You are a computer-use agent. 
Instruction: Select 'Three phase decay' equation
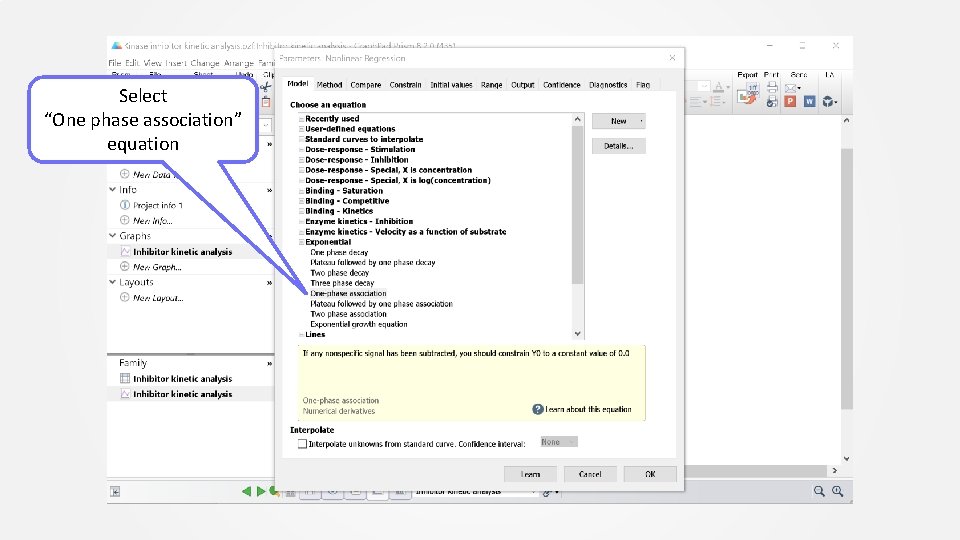click(x=342, y=283)
